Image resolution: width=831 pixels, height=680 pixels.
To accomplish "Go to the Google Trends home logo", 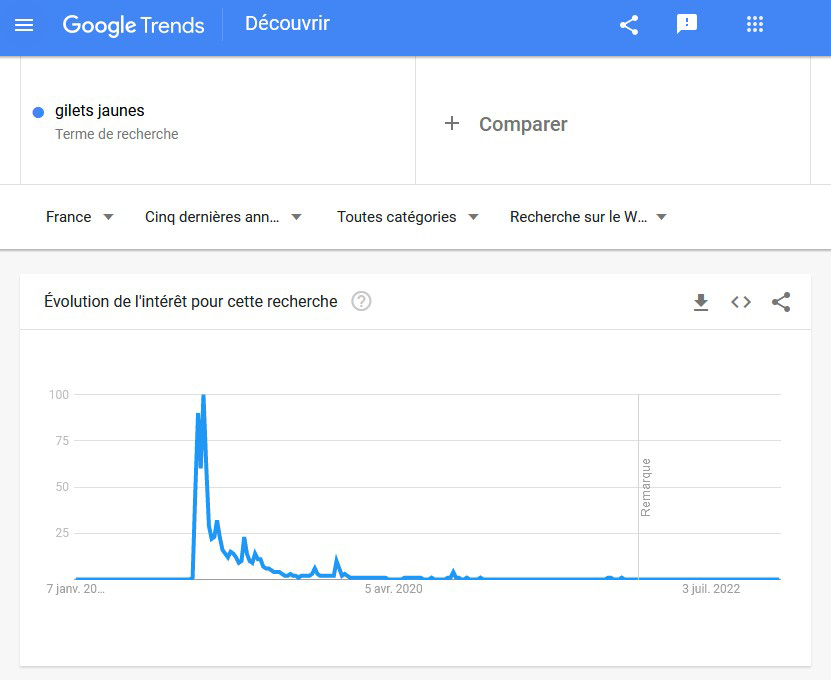I will 134,25.
